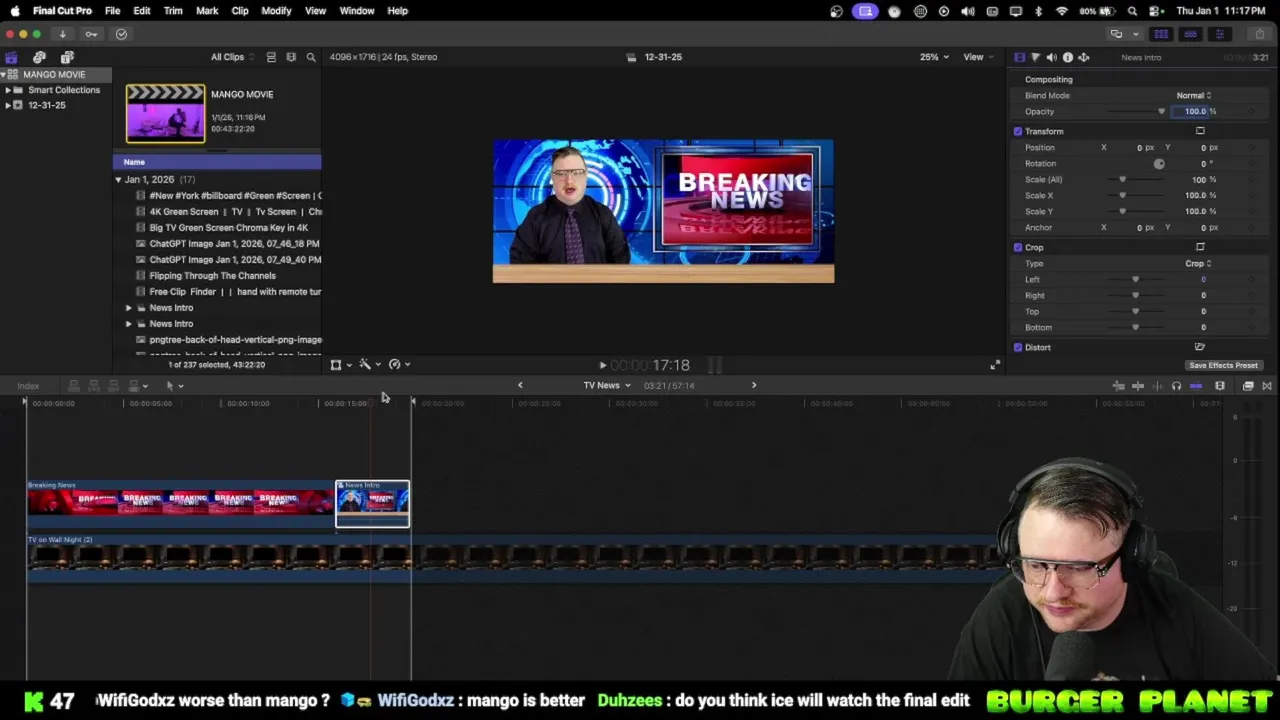Open the viewer 25% zoom dropdown

934,57
